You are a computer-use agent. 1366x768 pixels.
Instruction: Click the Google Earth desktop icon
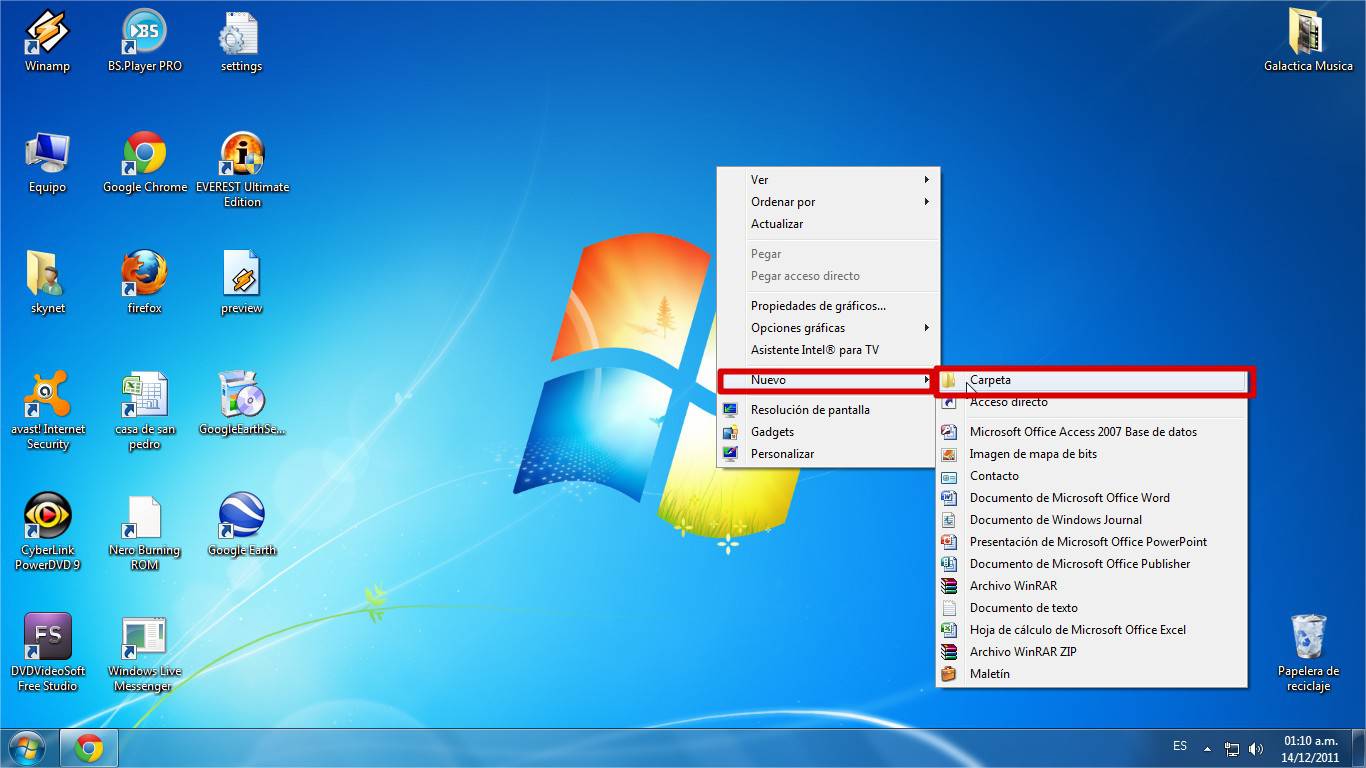[242, 517]
